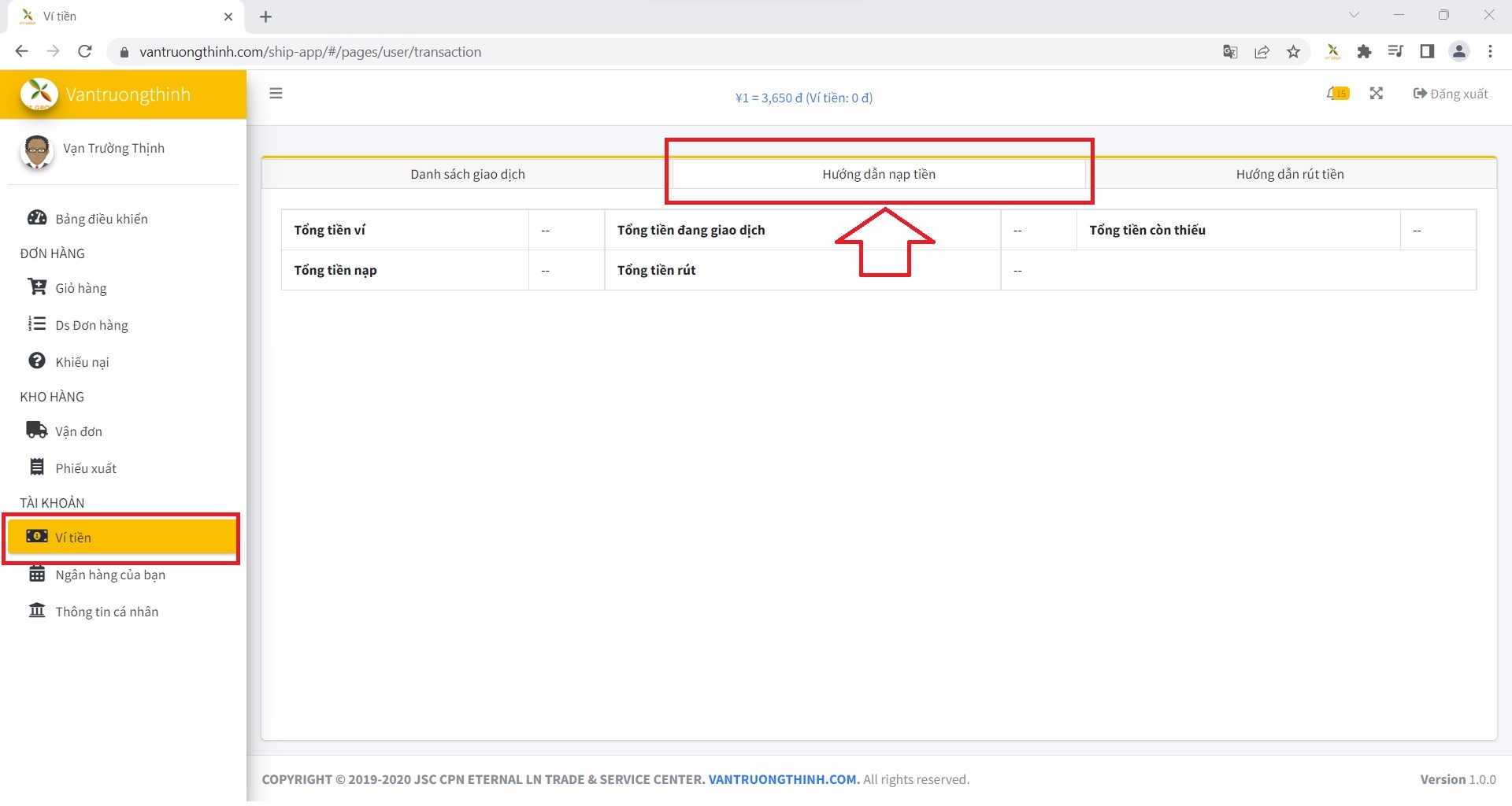Close the Ví tiền browser tab
The height and width of the screenshot is (806, 1512).
(x=228, y=17)
